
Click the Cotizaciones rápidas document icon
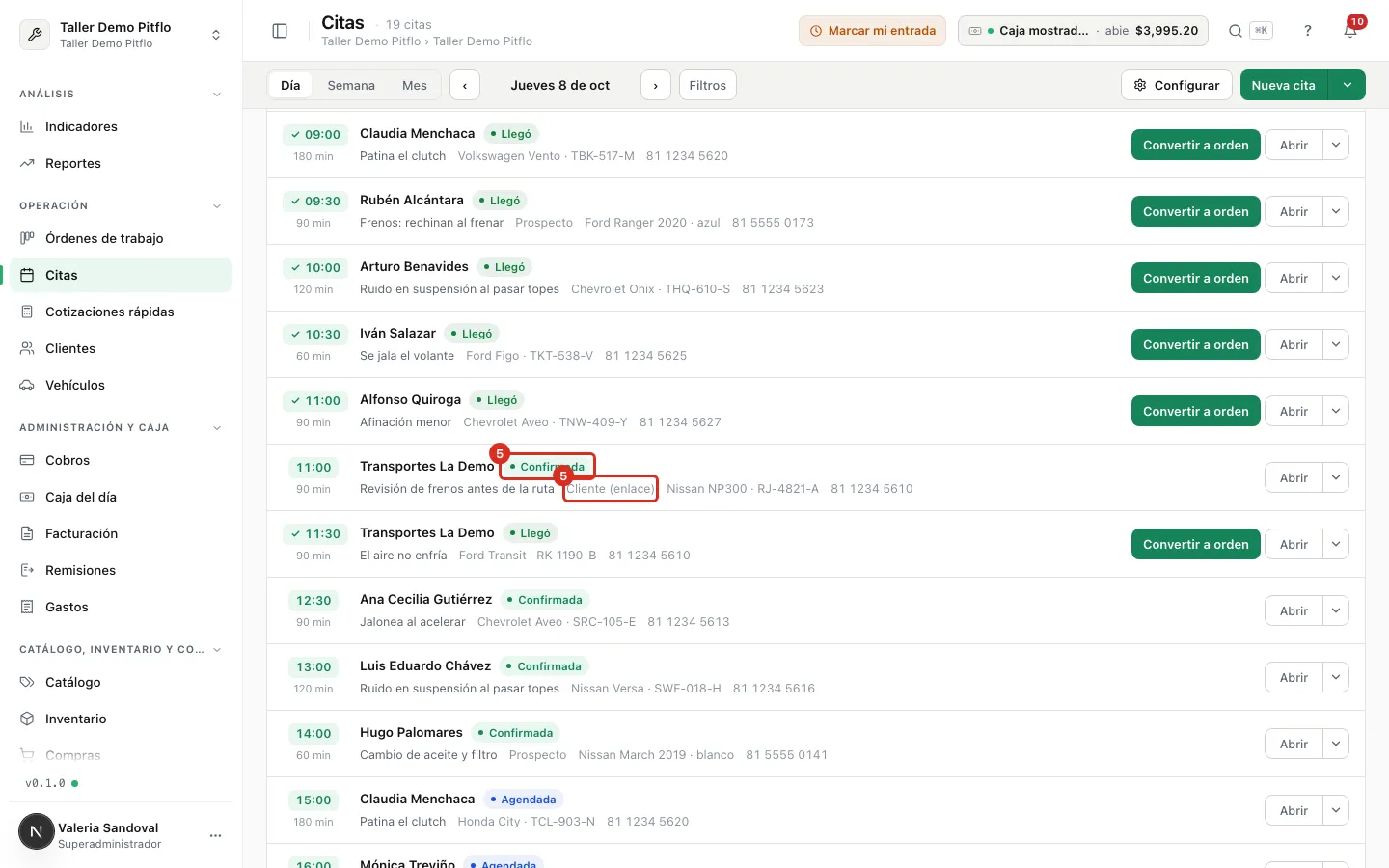click(x=27, y=312)
